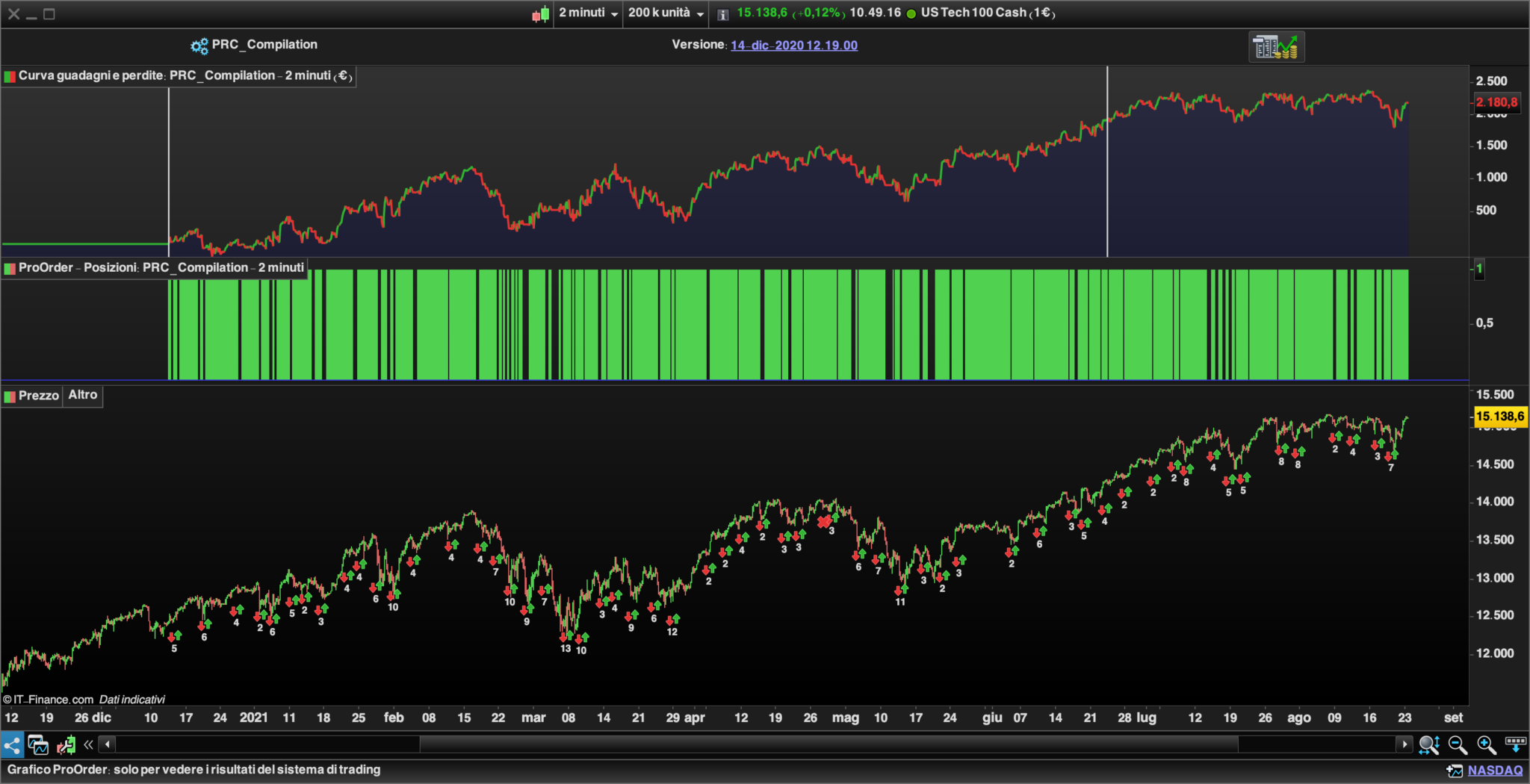Toggle the Prezzo panel color square
Viewport: 1530px width, 784px height.
tap(10, 396)
